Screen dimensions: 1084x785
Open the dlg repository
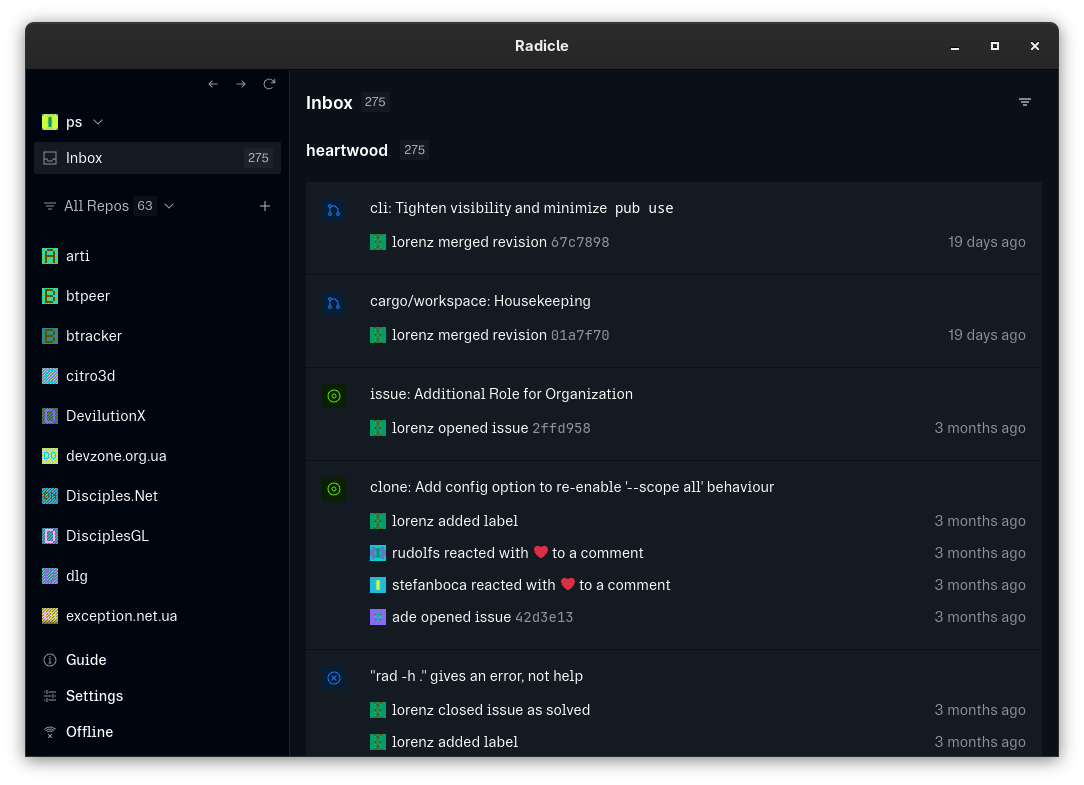(x=158, y=576)
